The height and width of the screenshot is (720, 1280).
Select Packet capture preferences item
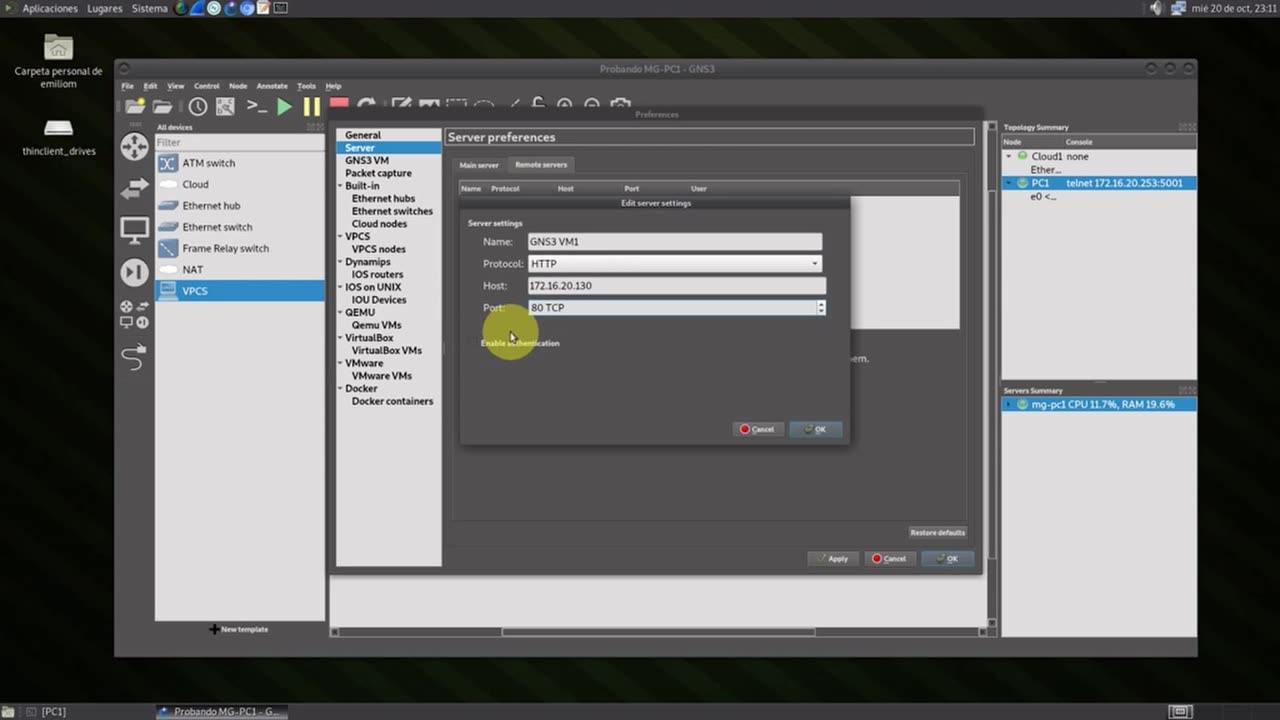click(x=378, y=173)
